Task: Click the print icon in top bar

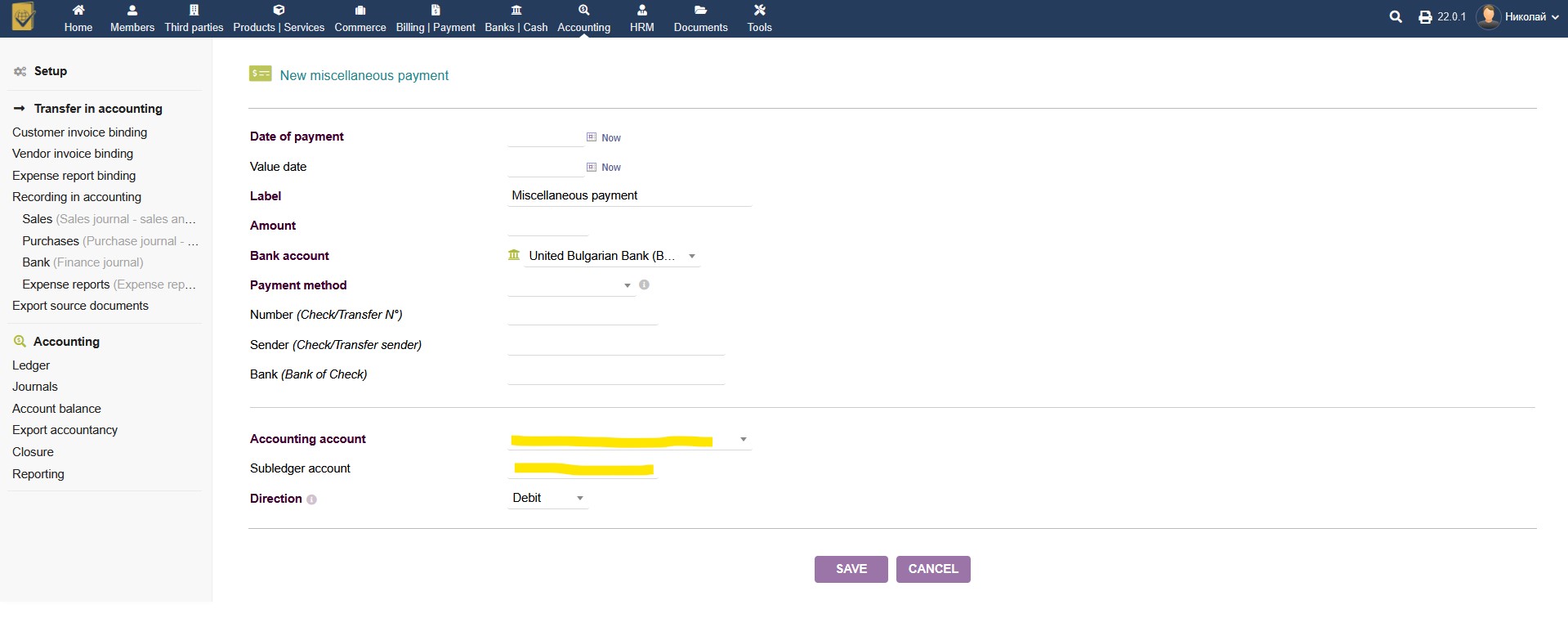Action: 1425,17
